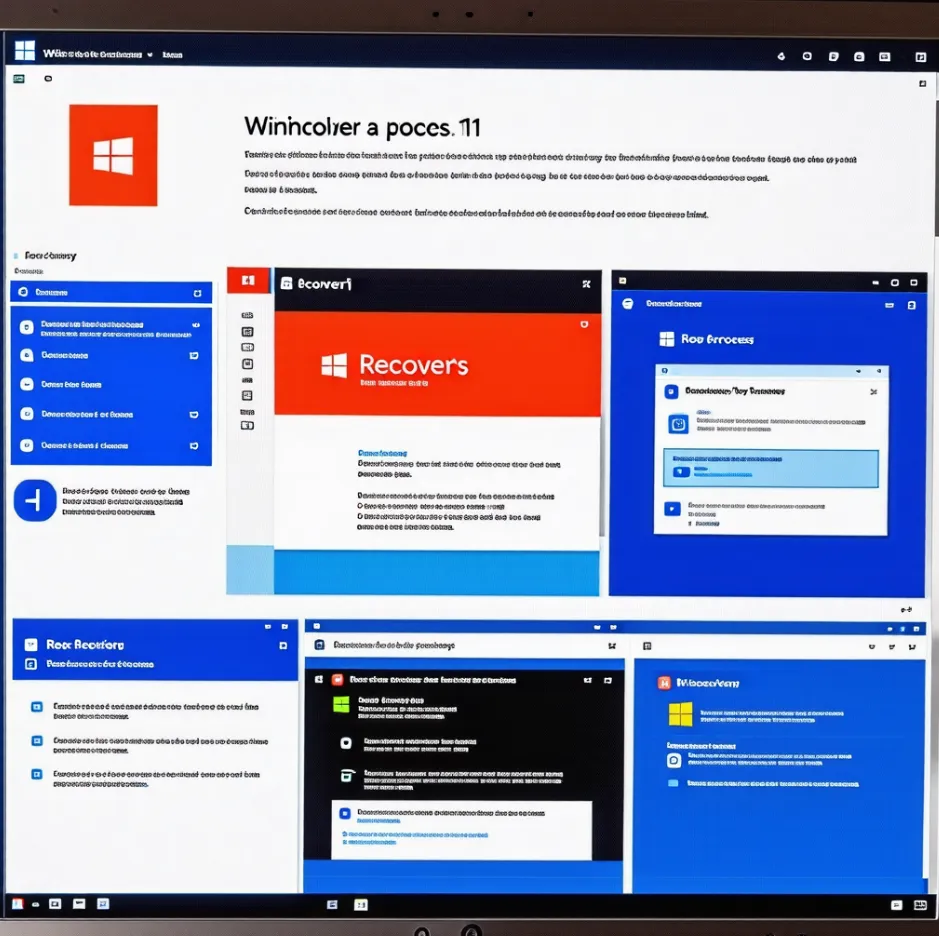
Task: Click the orange icon beside 'Wbocetem'
Action: (x=664, y=683)
